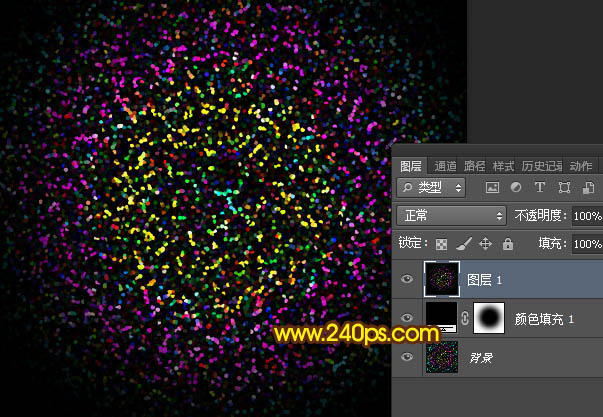Switch to the 图层 tab
603x417 pixels.
tap(411, 166)
